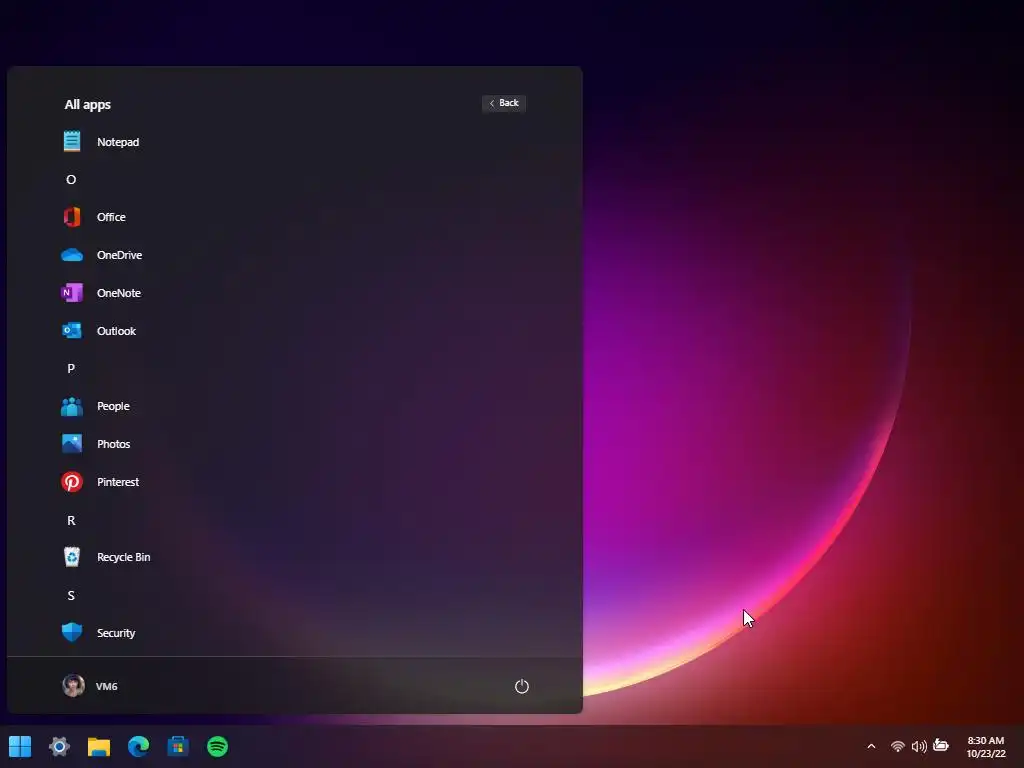1024x768 pixels.
Task: Select the Notepad label text
Action: pyautogui.click(x=118, y=142)
